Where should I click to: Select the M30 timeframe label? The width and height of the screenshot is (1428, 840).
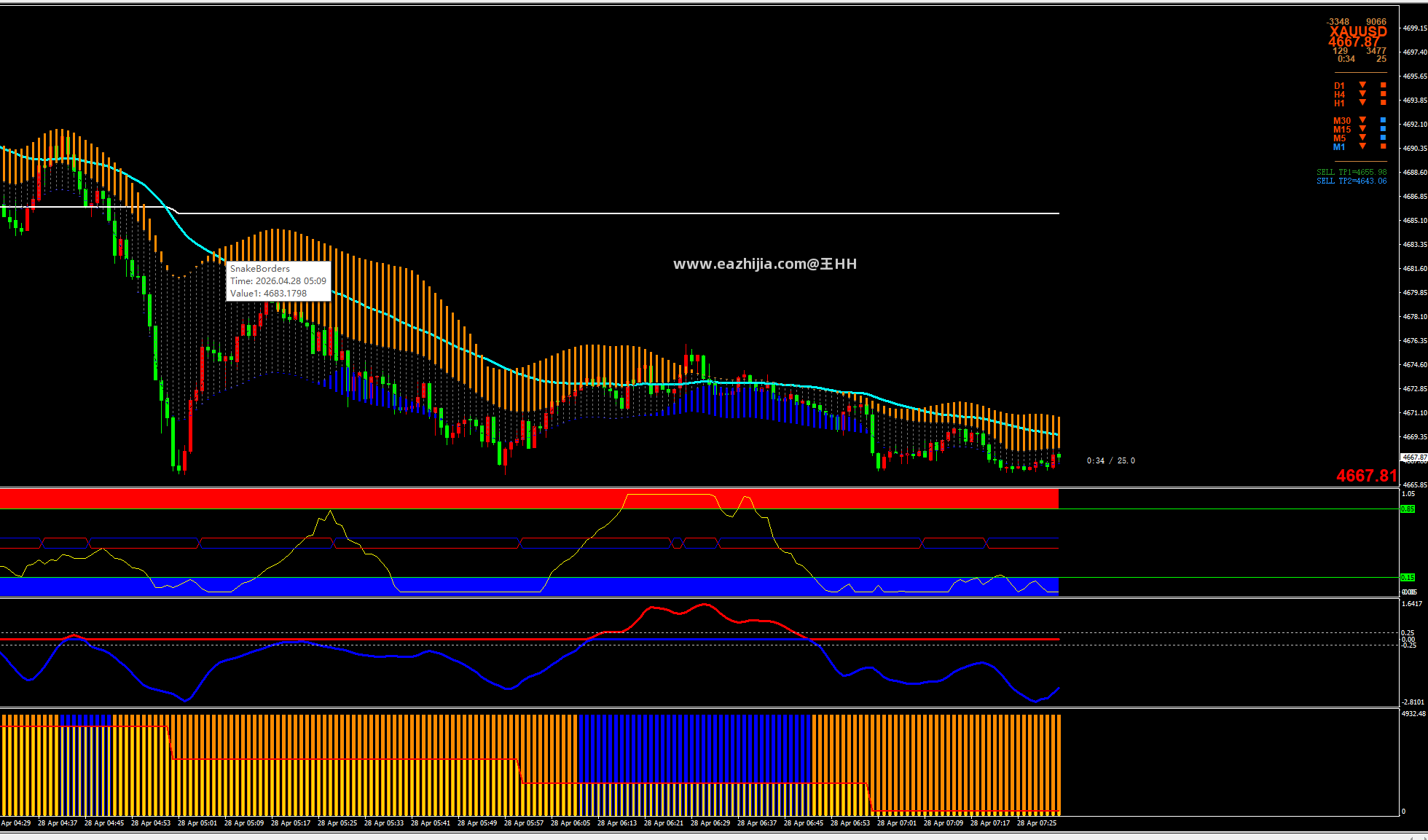tap(1342, 121)
